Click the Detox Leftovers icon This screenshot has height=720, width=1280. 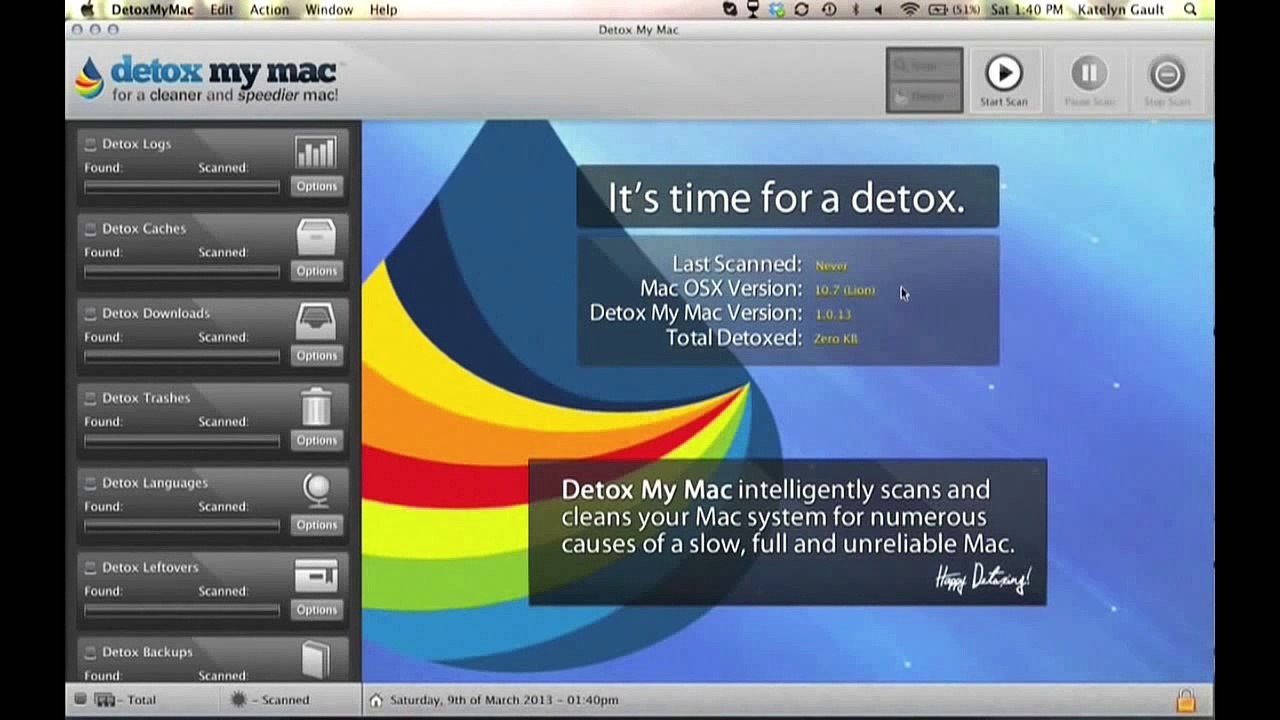[x=316, y=576]
